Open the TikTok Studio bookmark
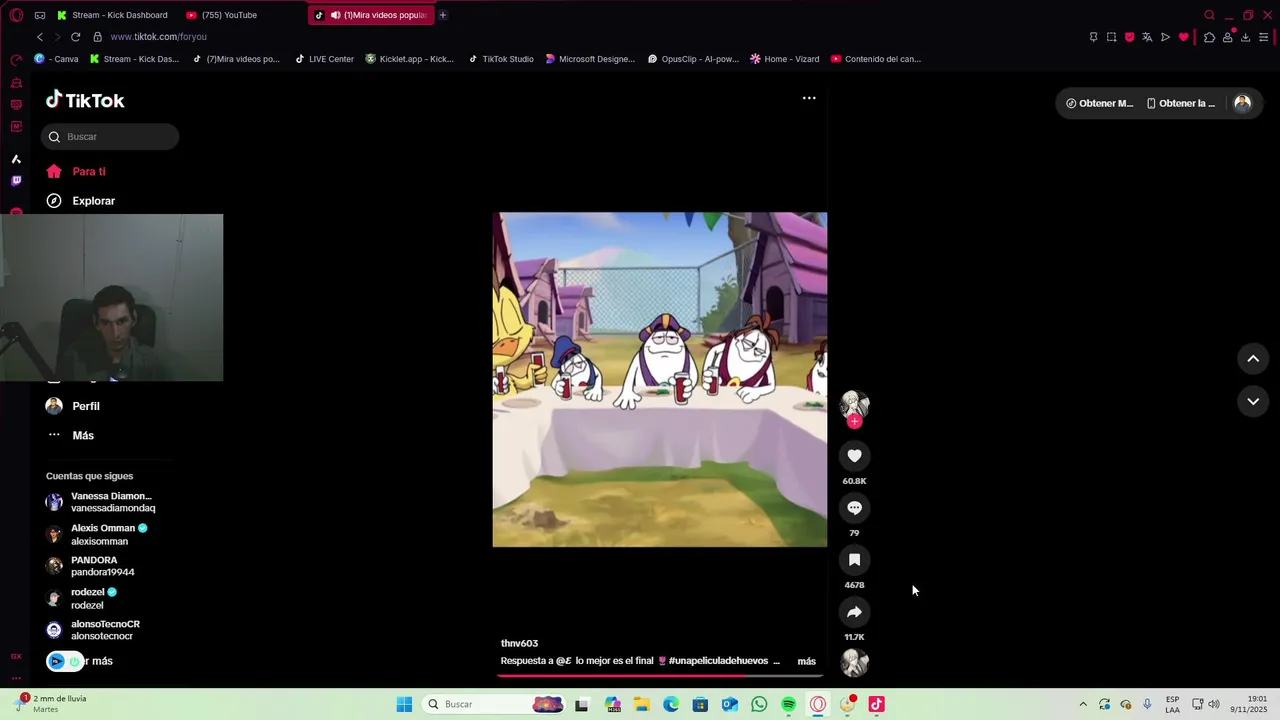This screenshot has height=720, width=1280. click(x=501, y=59)
